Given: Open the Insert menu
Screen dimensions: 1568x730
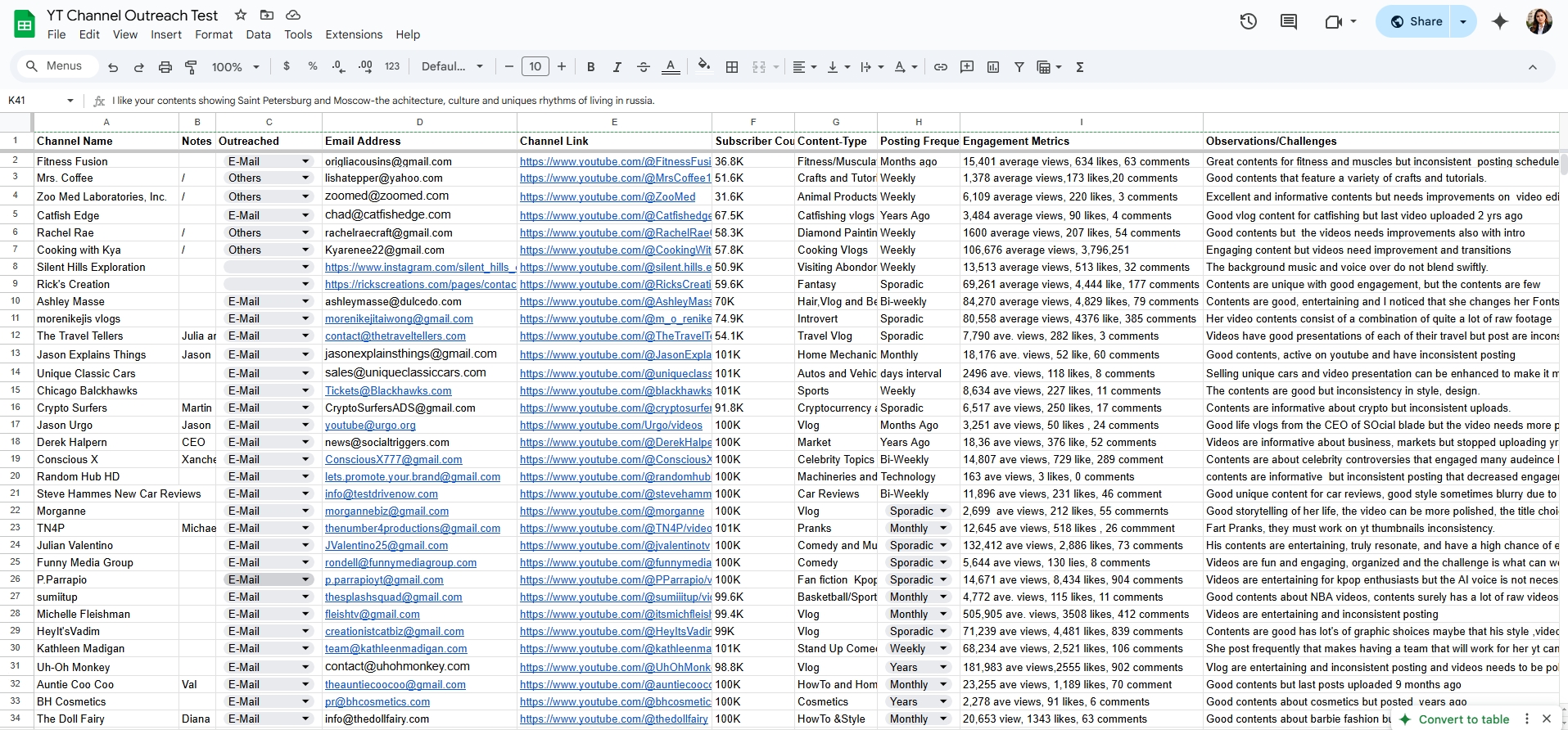Looking at the screenshot, I should [x=166, y=34].
